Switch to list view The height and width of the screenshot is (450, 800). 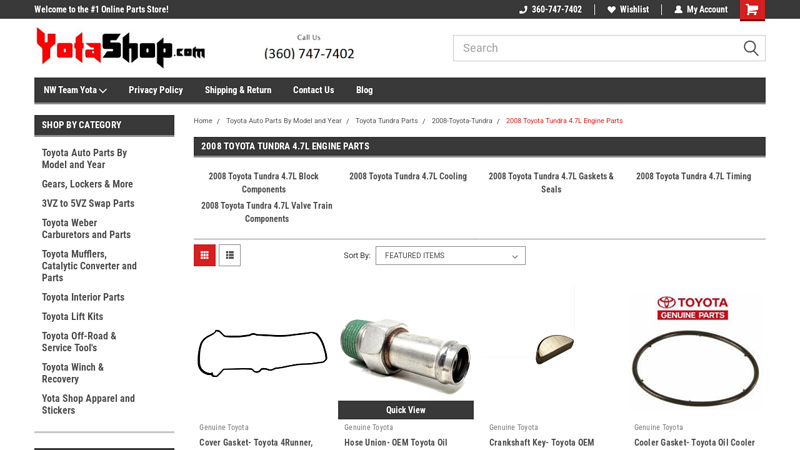coord(230,255)
